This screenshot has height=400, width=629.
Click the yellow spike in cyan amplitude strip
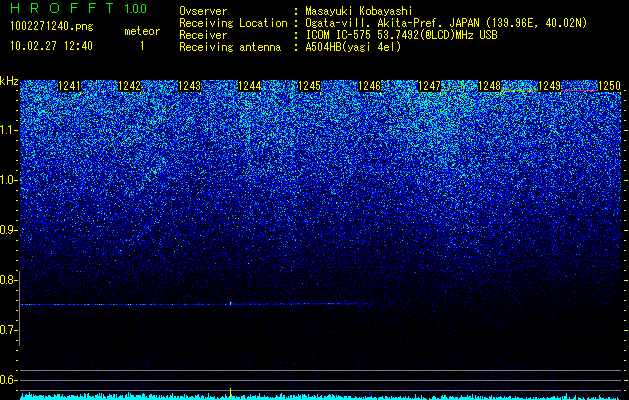tap(230, 394)
